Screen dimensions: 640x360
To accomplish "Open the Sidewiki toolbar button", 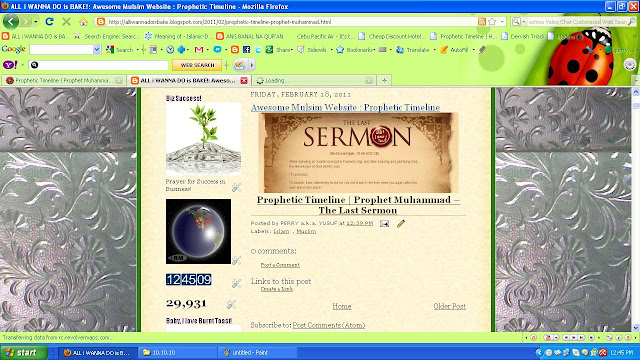I will coord(312,50).
